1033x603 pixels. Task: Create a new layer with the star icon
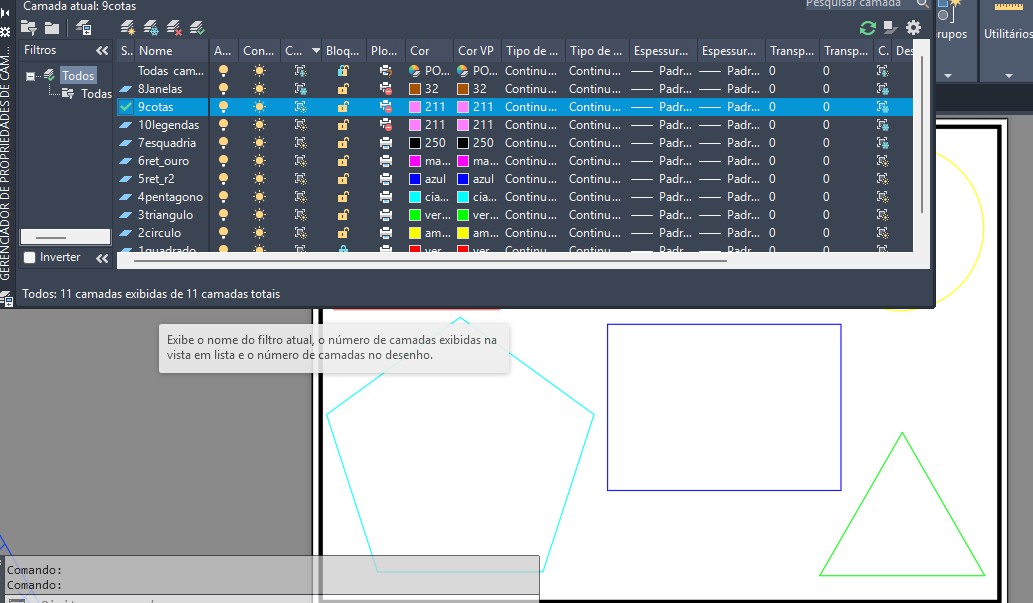pos(128,28)
